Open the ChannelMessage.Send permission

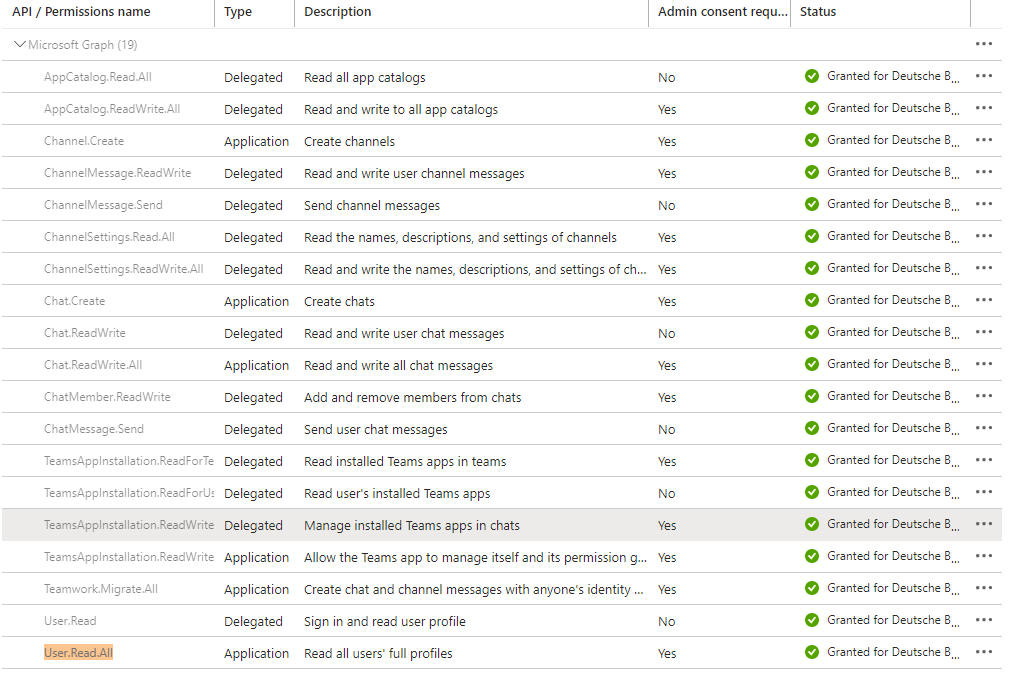click(103, 205)
